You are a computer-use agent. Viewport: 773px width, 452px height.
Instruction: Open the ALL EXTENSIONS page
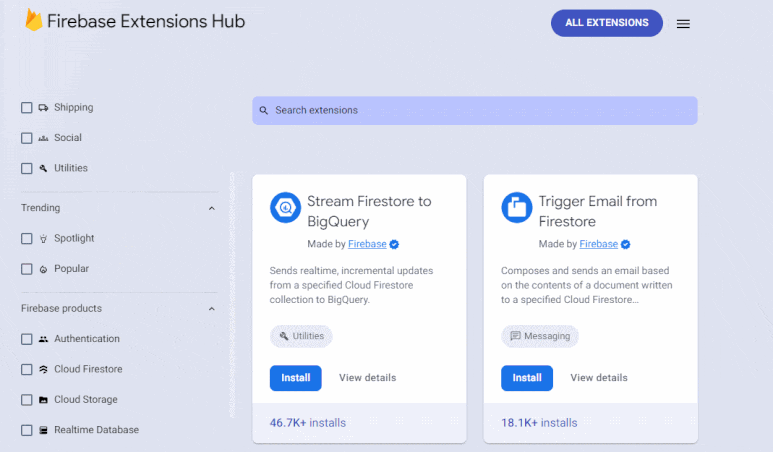click(x=606, y=23)
